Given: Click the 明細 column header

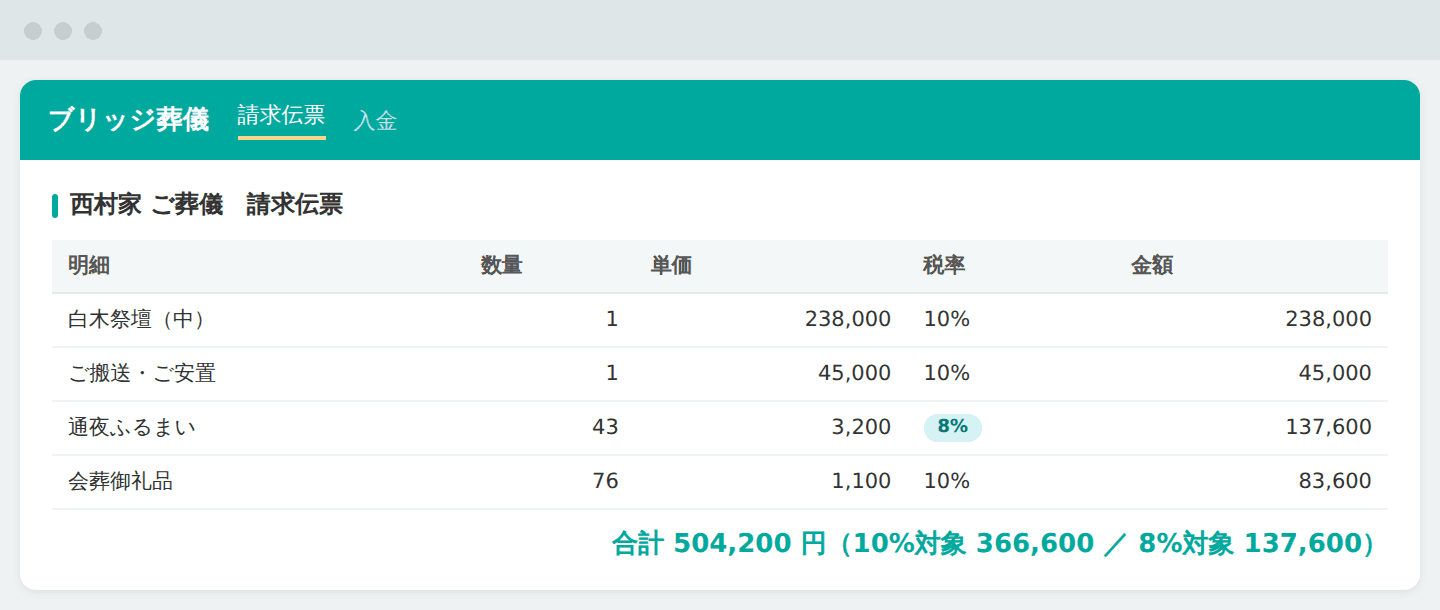Looking at the screenshot, I should 89,266.
